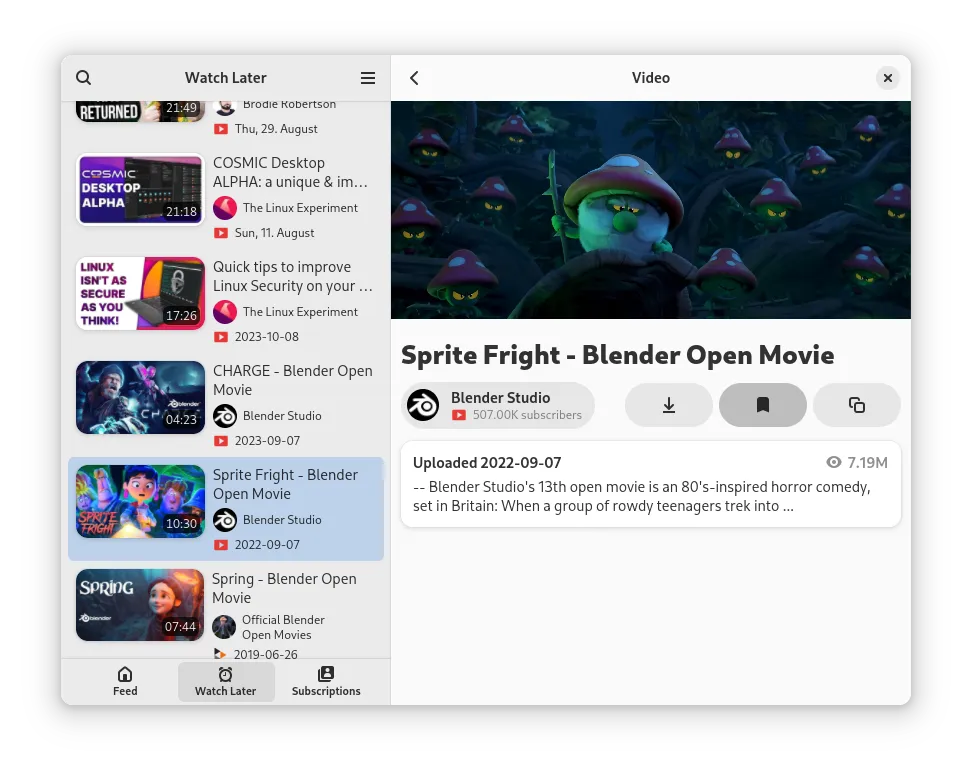This screenshot has width=972, height=772.
Task: Open Blender Studio channel with subscriber count
Action: point(498,405)
